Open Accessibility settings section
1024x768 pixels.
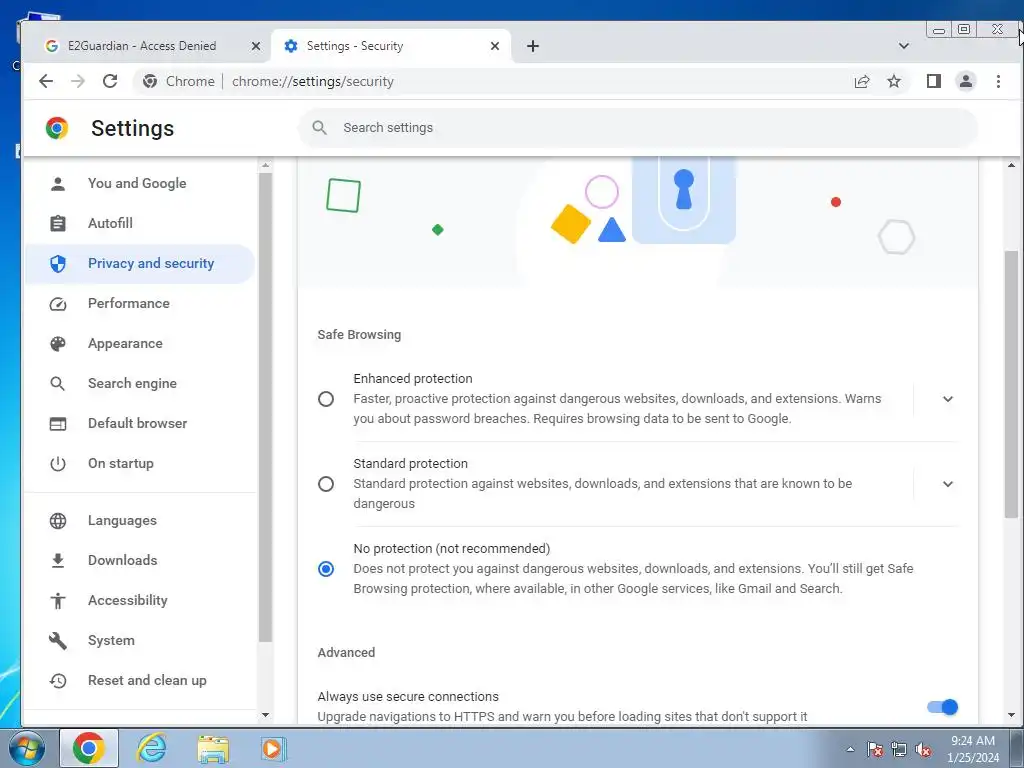tap(139, 600)
